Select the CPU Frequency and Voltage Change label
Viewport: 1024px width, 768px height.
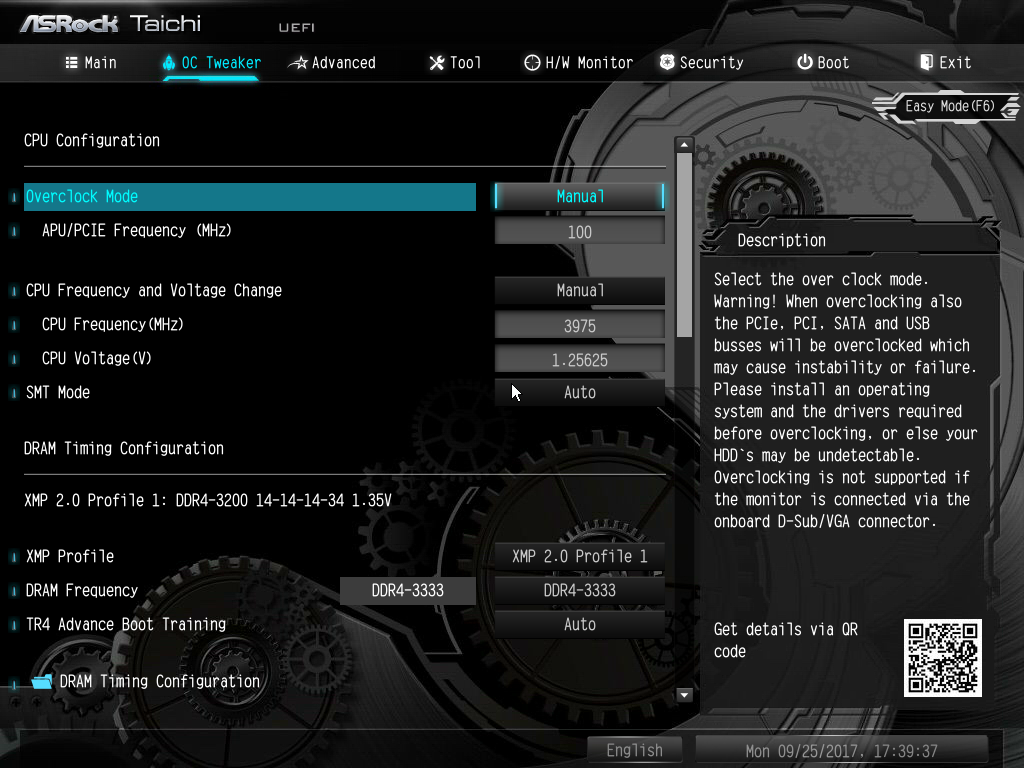click(153, 291)
